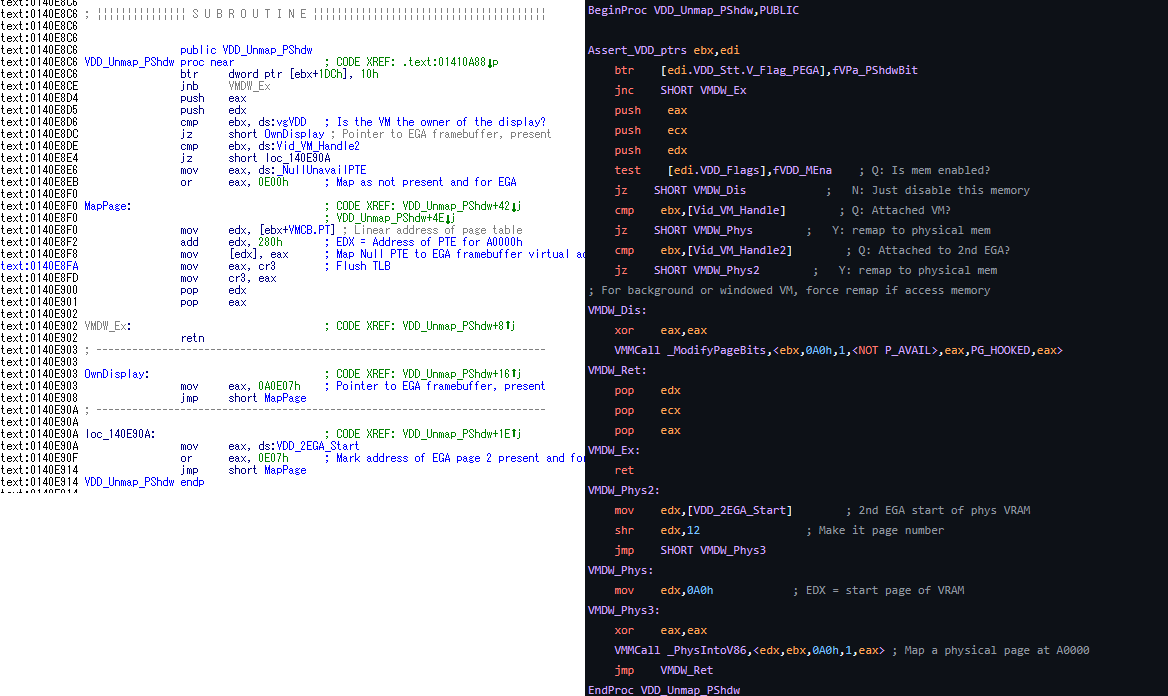This screenshot has height=696, width=1168.
Task: Select the ds:vgVDD operand in cmp instruction
Action: point(284,122)
